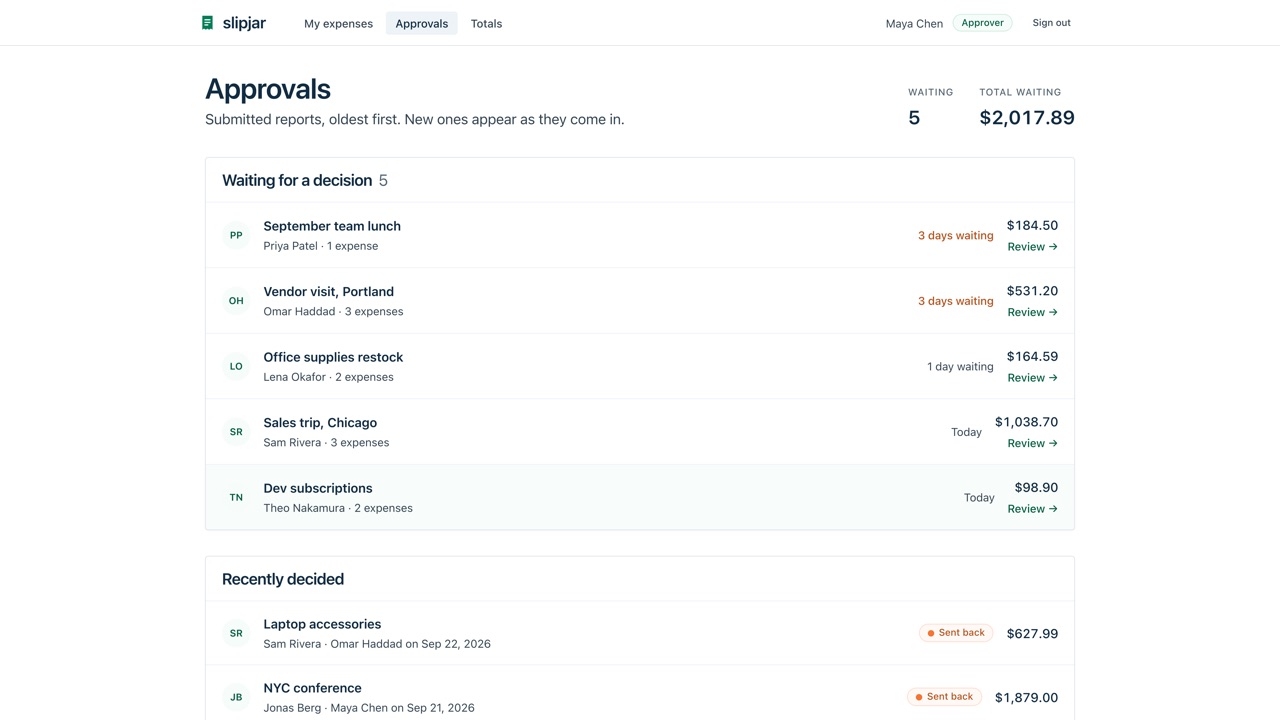The width and height of the screenshot is (1280, 720).
Task: Select Omar Haddad's OH avatar
Action: [236, 301]
